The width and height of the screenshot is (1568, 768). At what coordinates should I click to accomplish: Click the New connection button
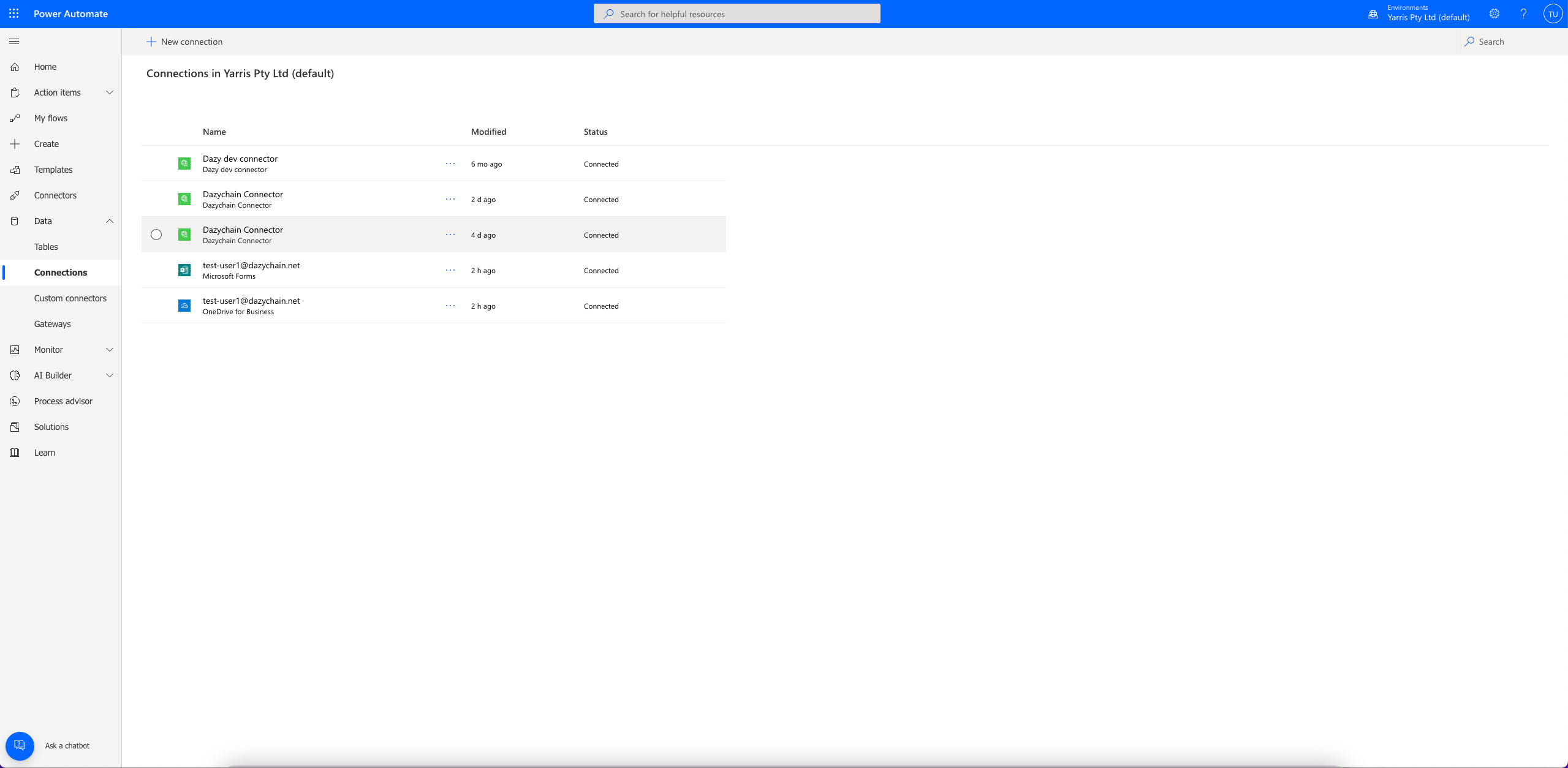184,42
